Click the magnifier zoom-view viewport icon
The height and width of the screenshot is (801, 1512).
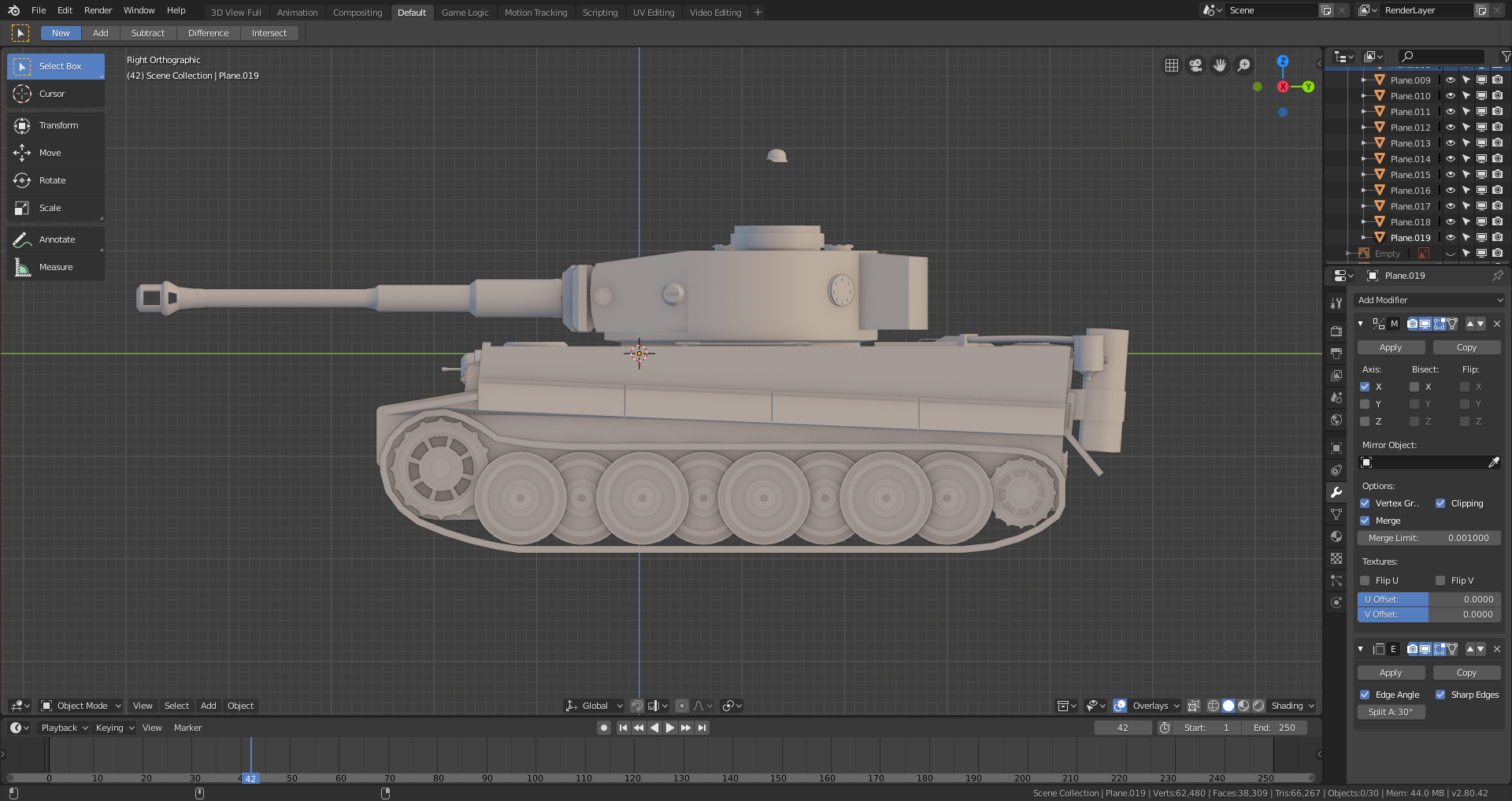pyautogui.click(x=1243, y=65)
